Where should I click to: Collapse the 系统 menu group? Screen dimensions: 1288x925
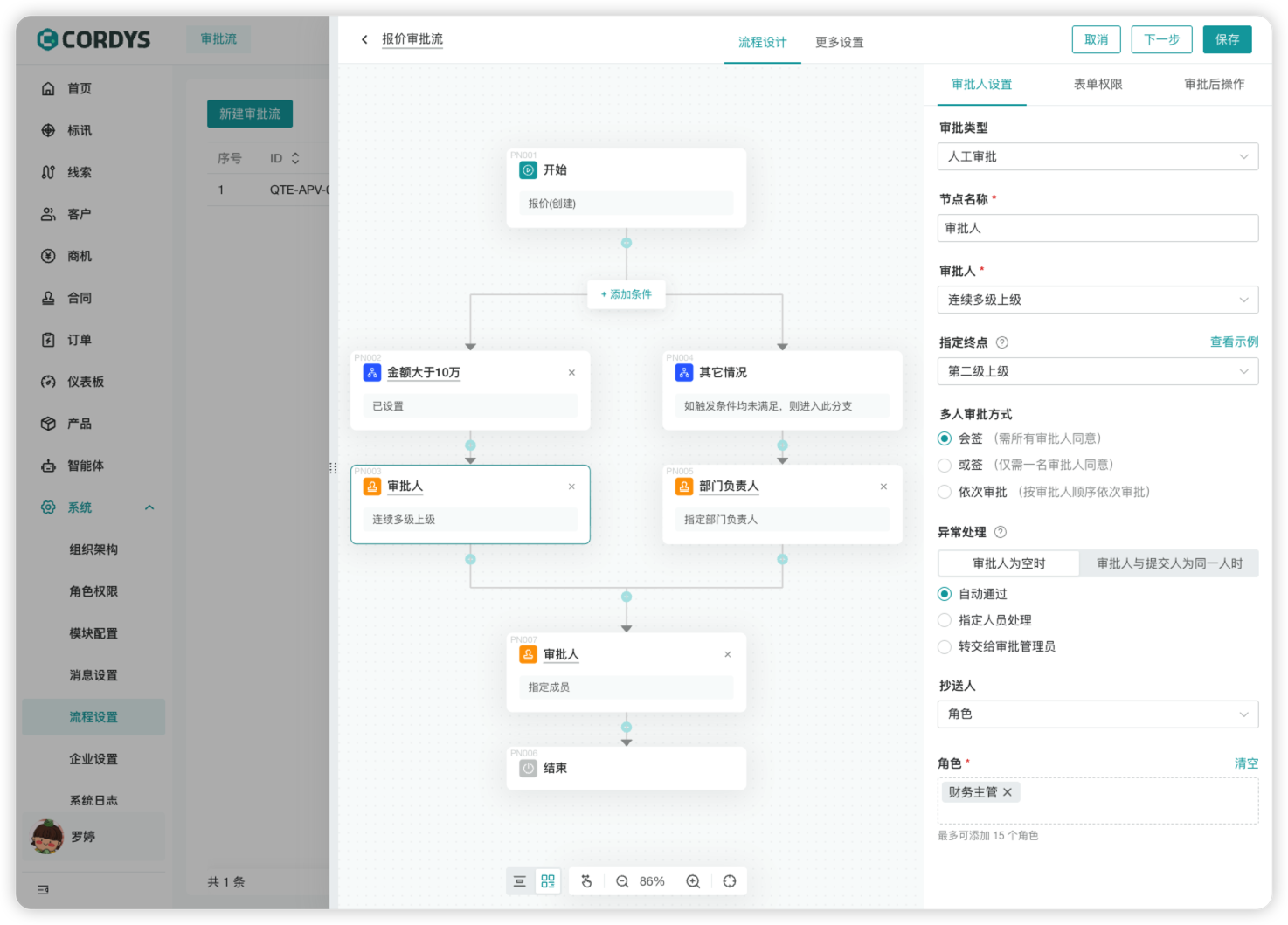point(149,507)
